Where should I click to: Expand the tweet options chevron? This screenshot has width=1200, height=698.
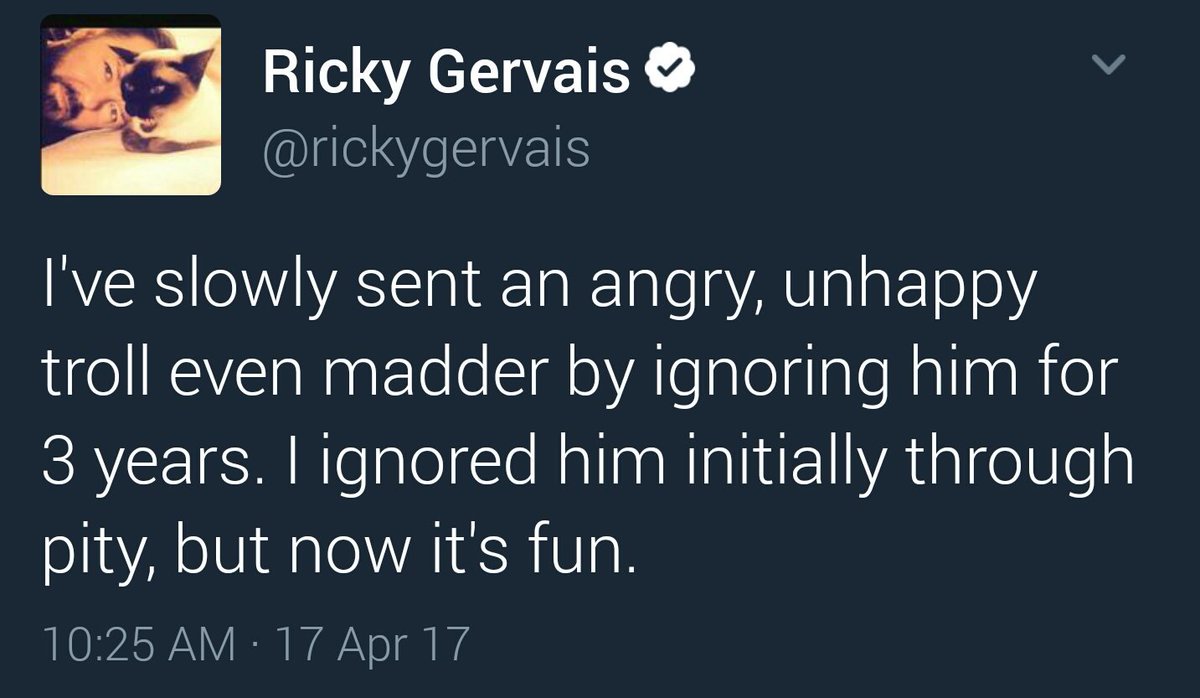[1107, 66]
